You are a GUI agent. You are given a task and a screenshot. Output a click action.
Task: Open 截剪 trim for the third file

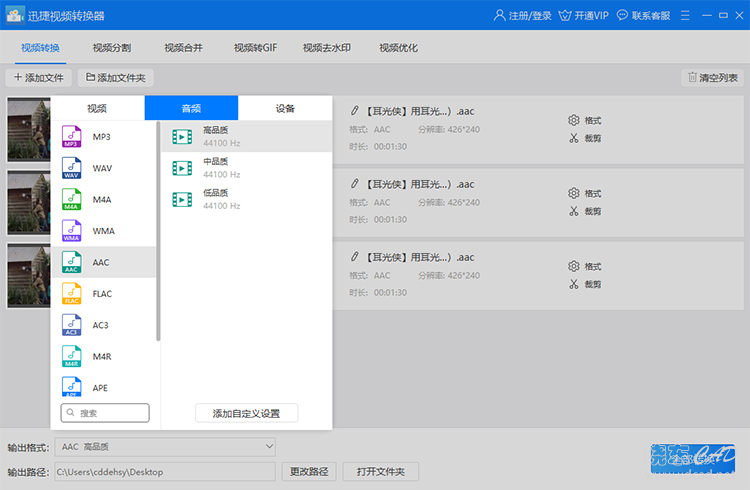(585, 284)
